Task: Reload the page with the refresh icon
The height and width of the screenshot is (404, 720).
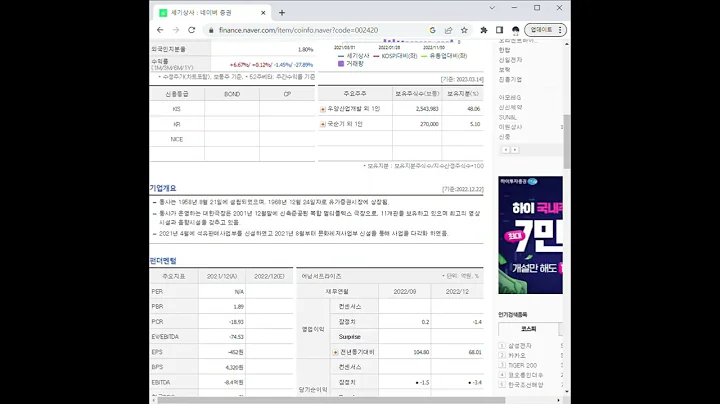Action: (x=191, y=30)
